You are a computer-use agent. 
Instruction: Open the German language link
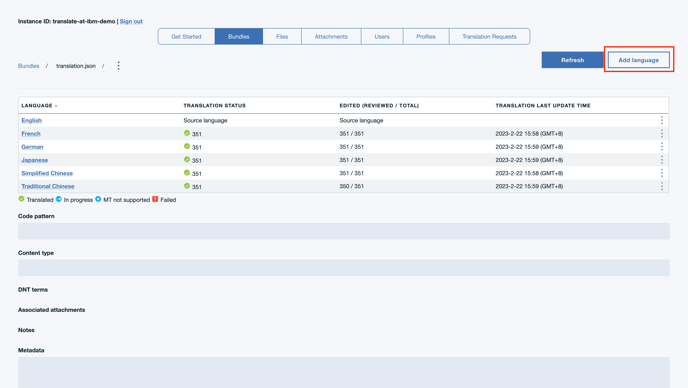click(x=32, y=147)
